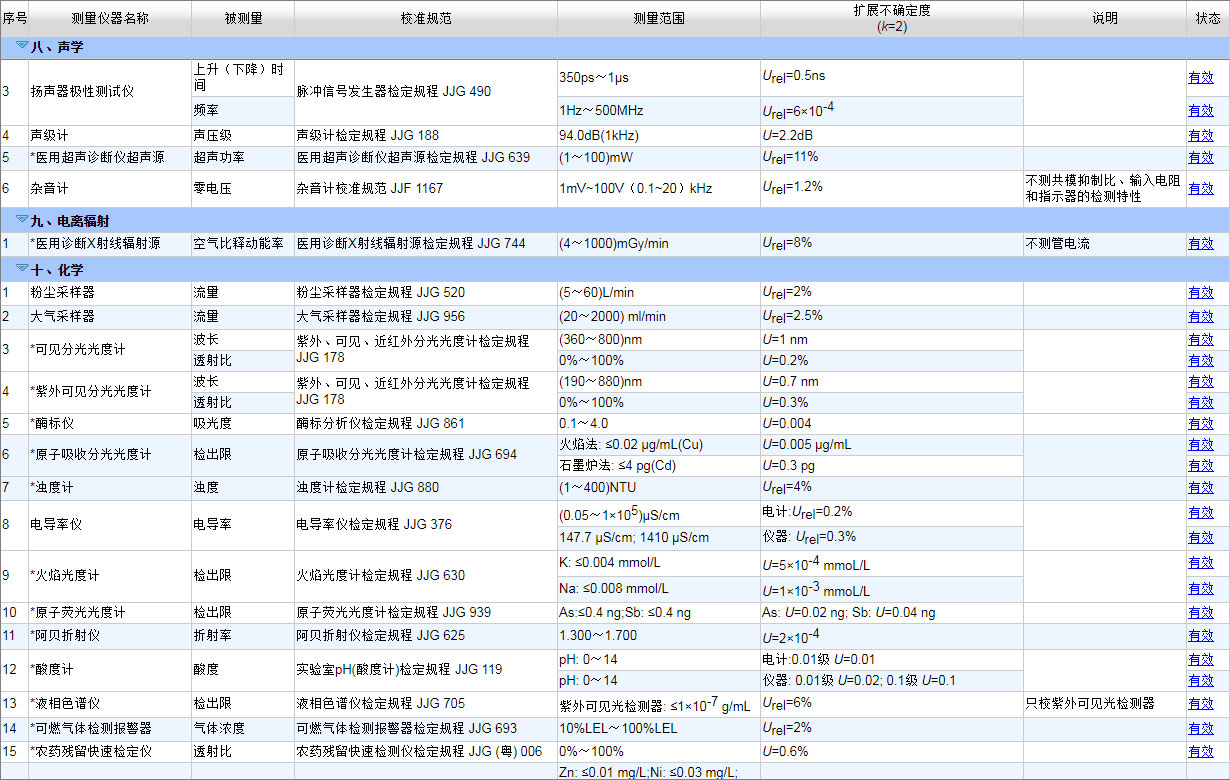
Task: Open 有效 link for 紫外可见分光光度计 (190～880)nm
Action: point(1200,382)
